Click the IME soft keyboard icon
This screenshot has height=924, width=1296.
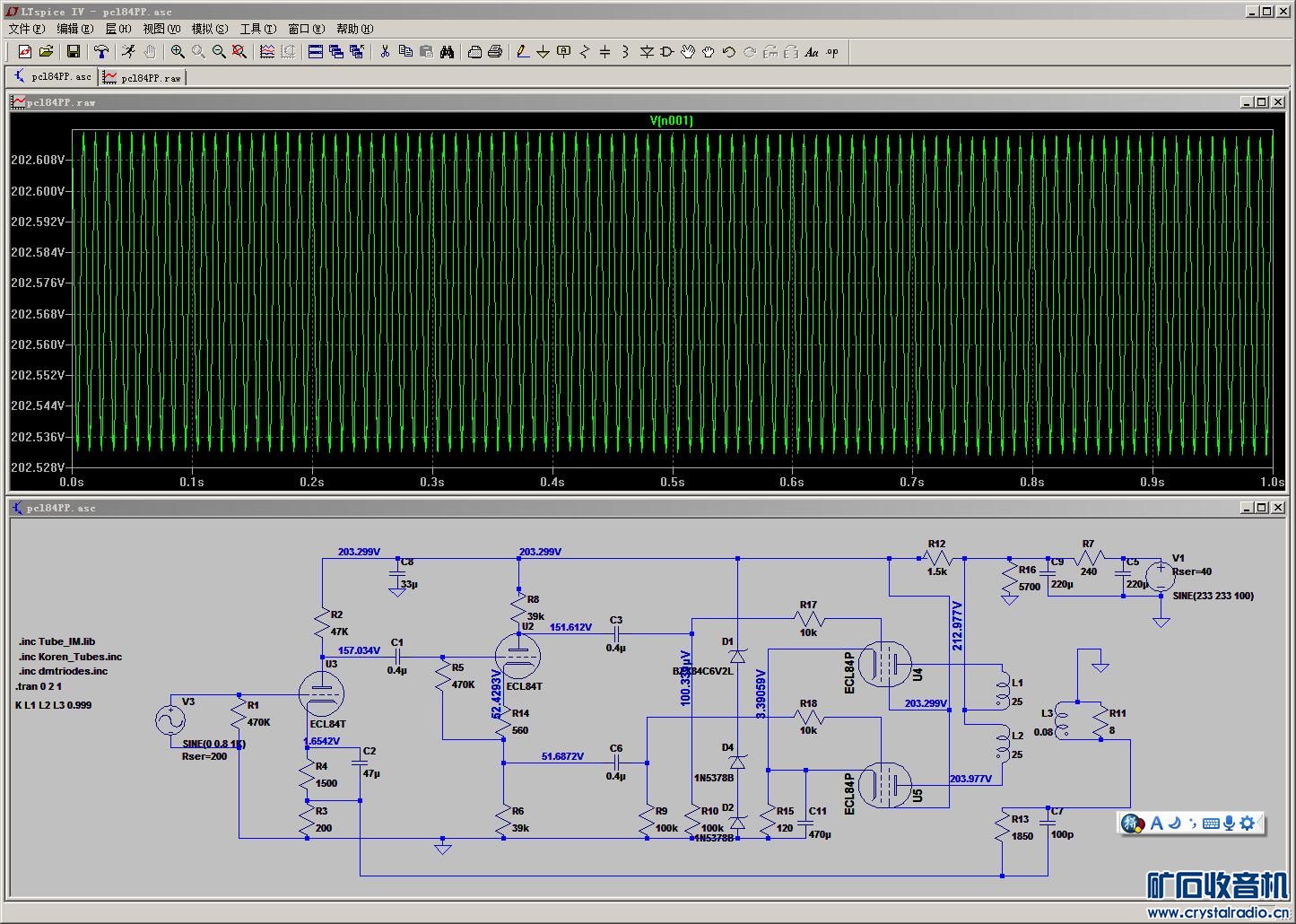[x=1211, y=823]
